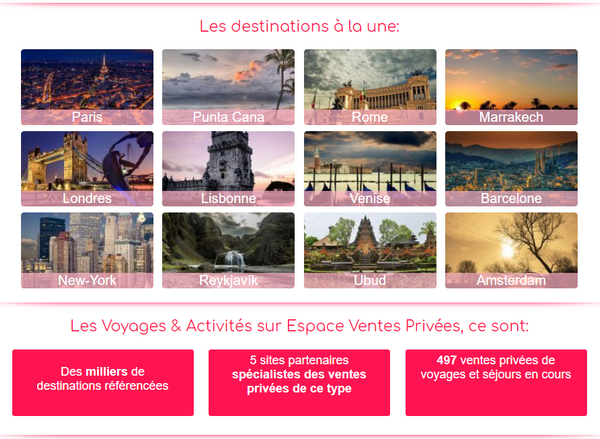Open the Barcelone destination tile
Screen dimensions: 600x439
511,168
